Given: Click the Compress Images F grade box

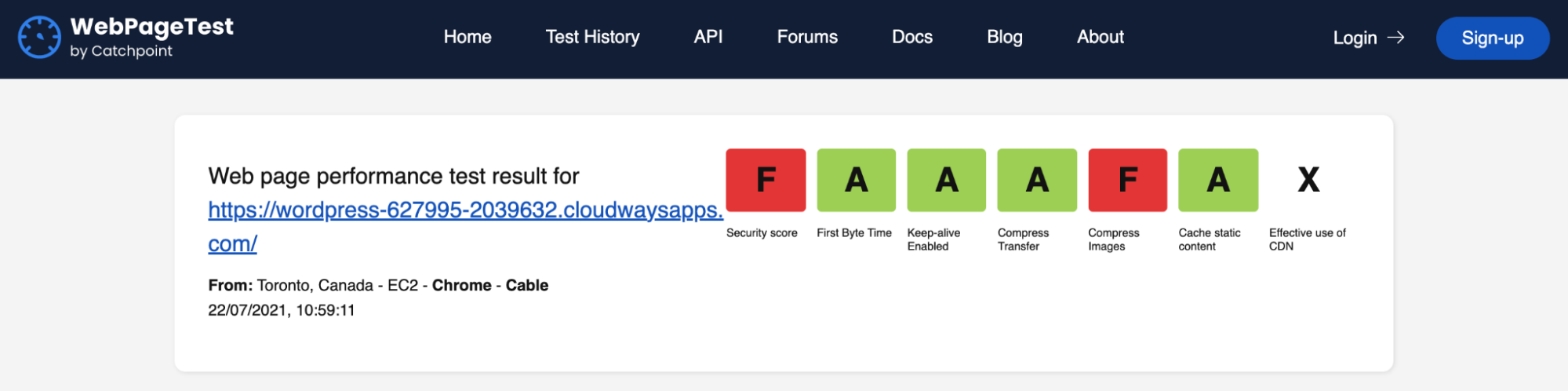Looking at the screenshot, I should point(1128,180).
